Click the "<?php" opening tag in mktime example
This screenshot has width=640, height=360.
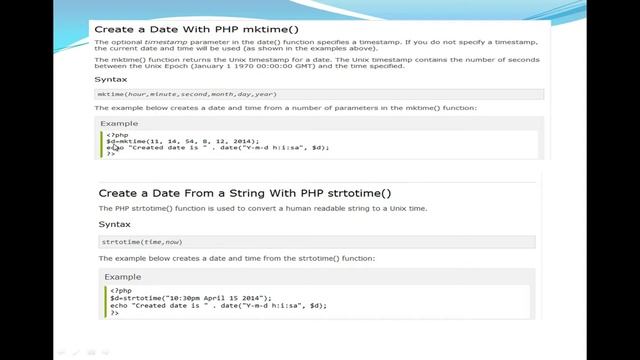[x=118, y=135]
